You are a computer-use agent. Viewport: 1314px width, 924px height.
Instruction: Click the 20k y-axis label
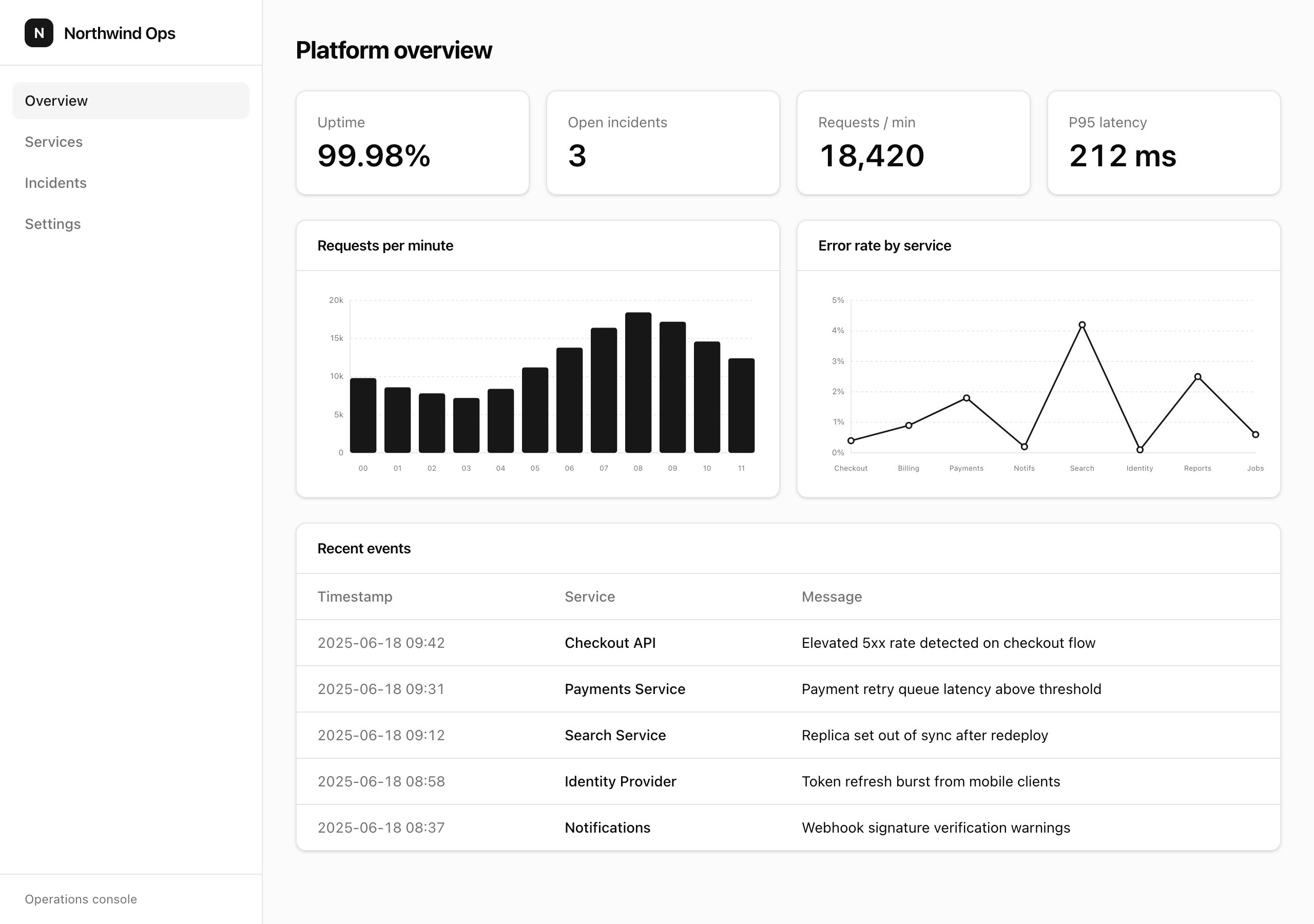(x=336, y=300)
